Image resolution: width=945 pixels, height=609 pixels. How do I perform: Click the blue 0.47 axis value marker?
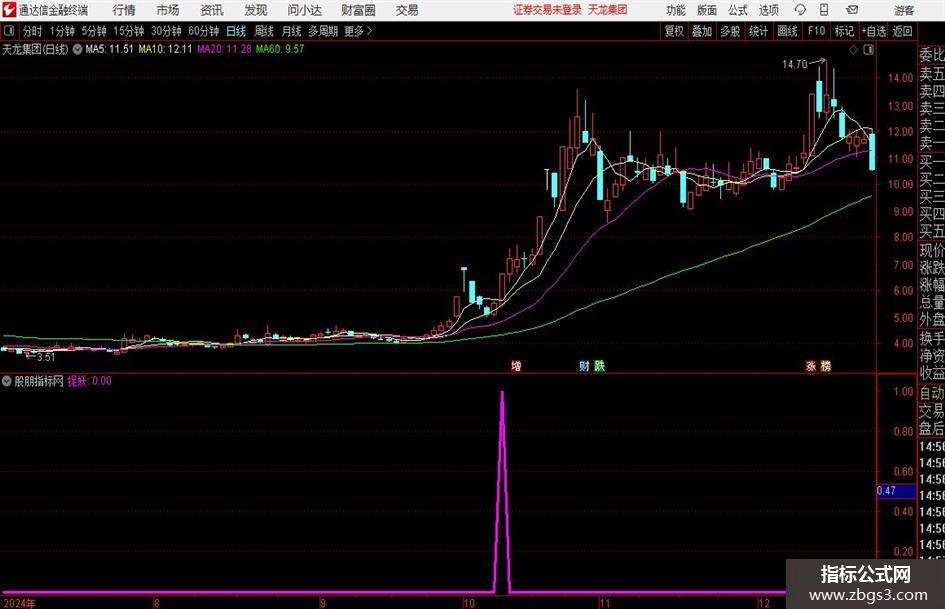[896, 490]
